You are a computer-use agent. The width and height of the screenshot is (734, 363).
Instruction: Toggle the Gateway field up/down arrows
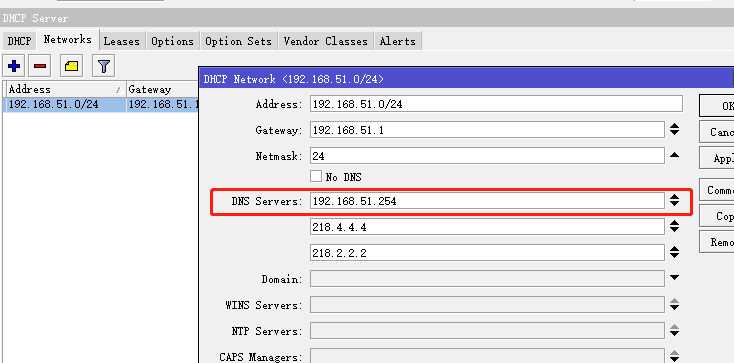coord(674,130)
